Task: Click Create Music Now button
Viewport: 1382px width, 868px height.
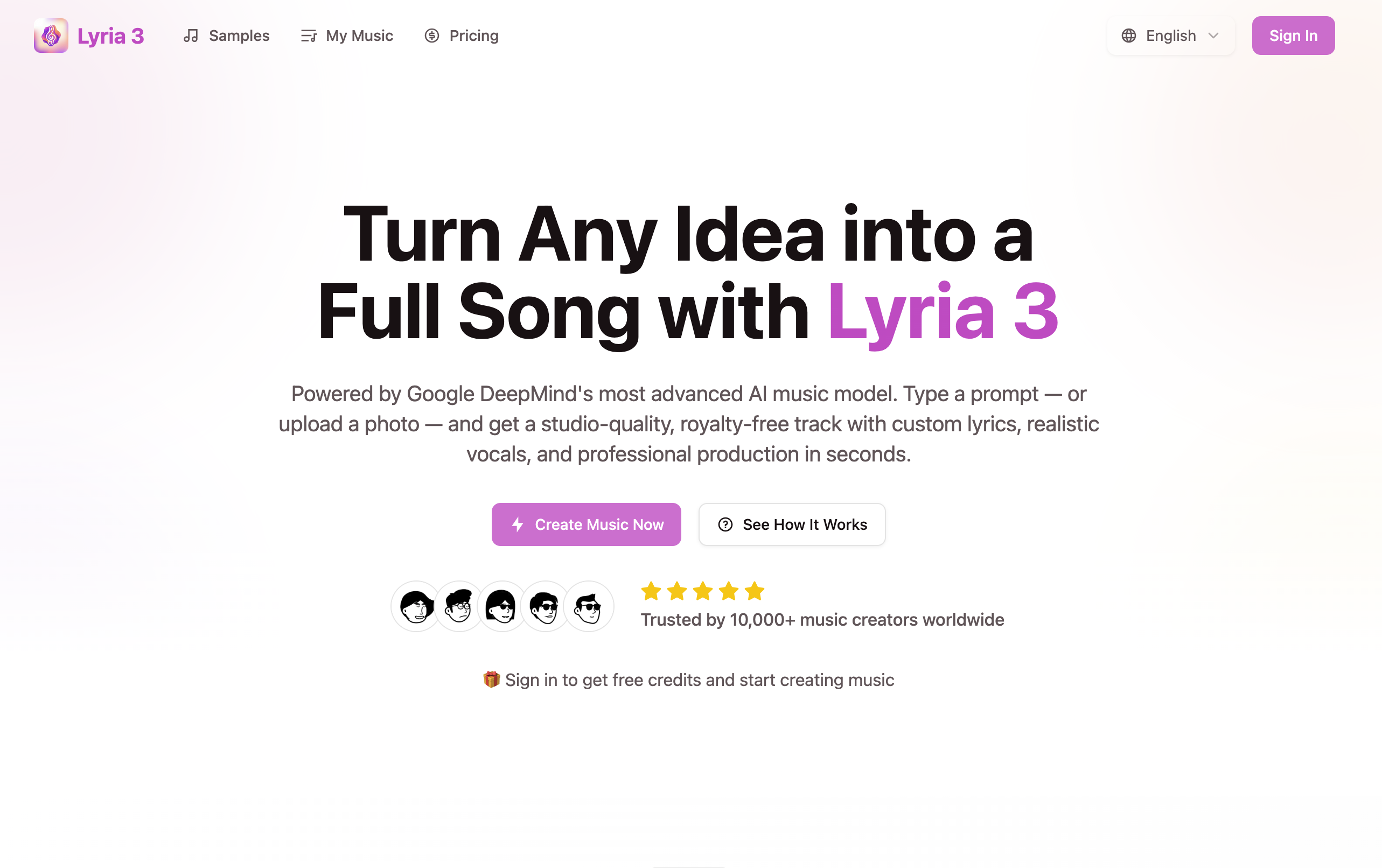Action: (x=586, y=524)
